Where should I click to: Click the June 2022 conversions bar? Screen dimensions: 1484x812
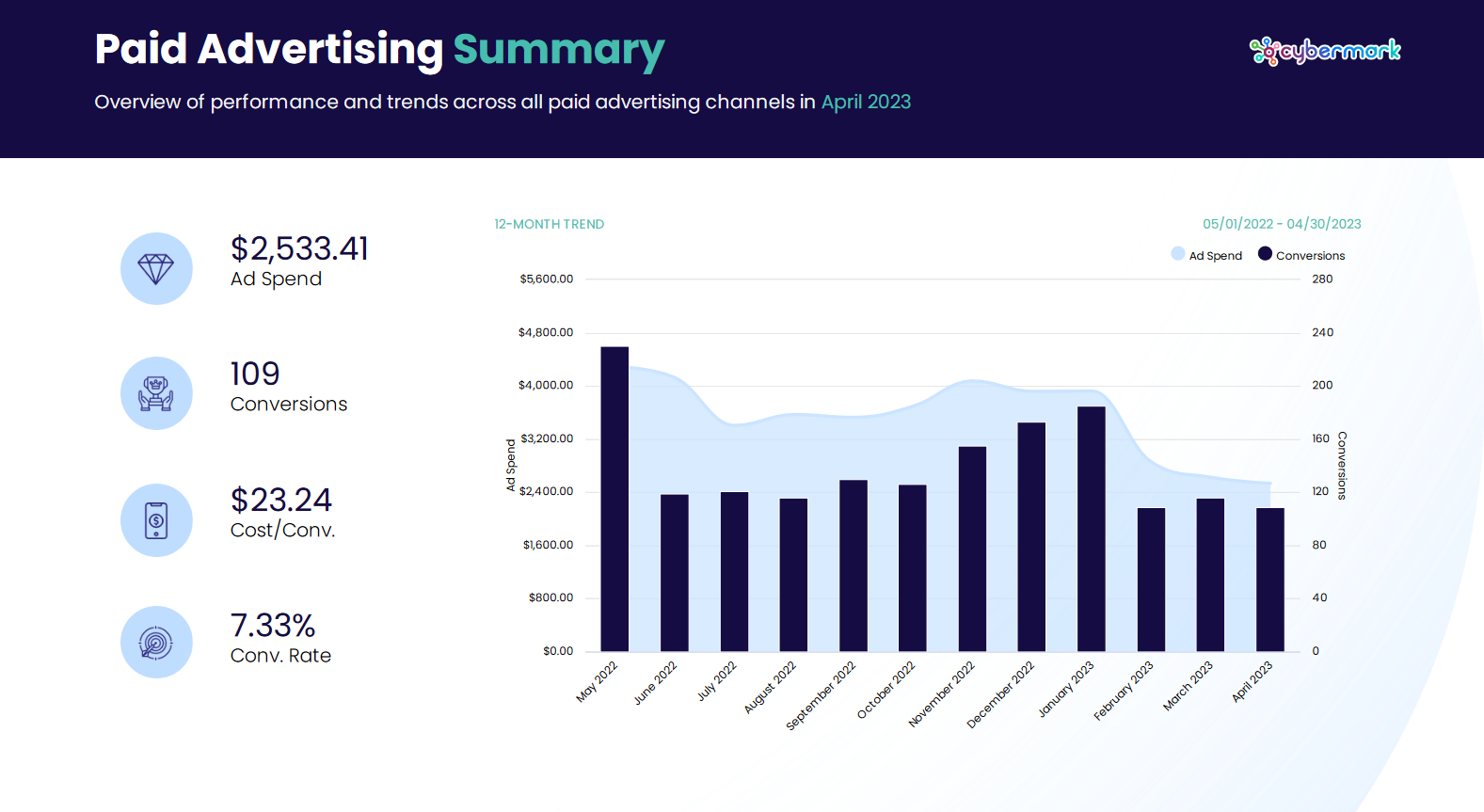click(x=675, y=573)
